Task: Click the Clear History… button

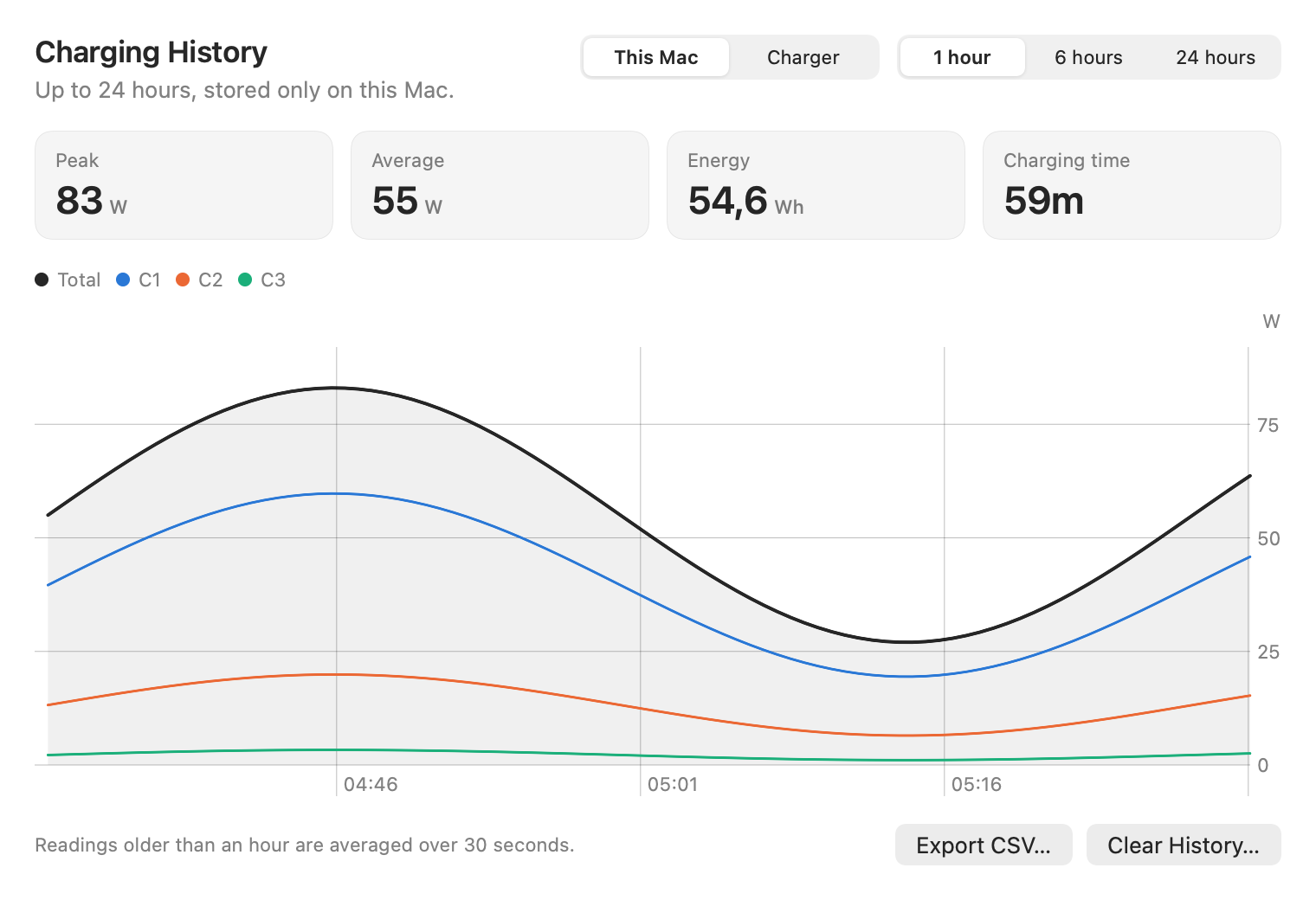Action: (x=1184, y=845)
